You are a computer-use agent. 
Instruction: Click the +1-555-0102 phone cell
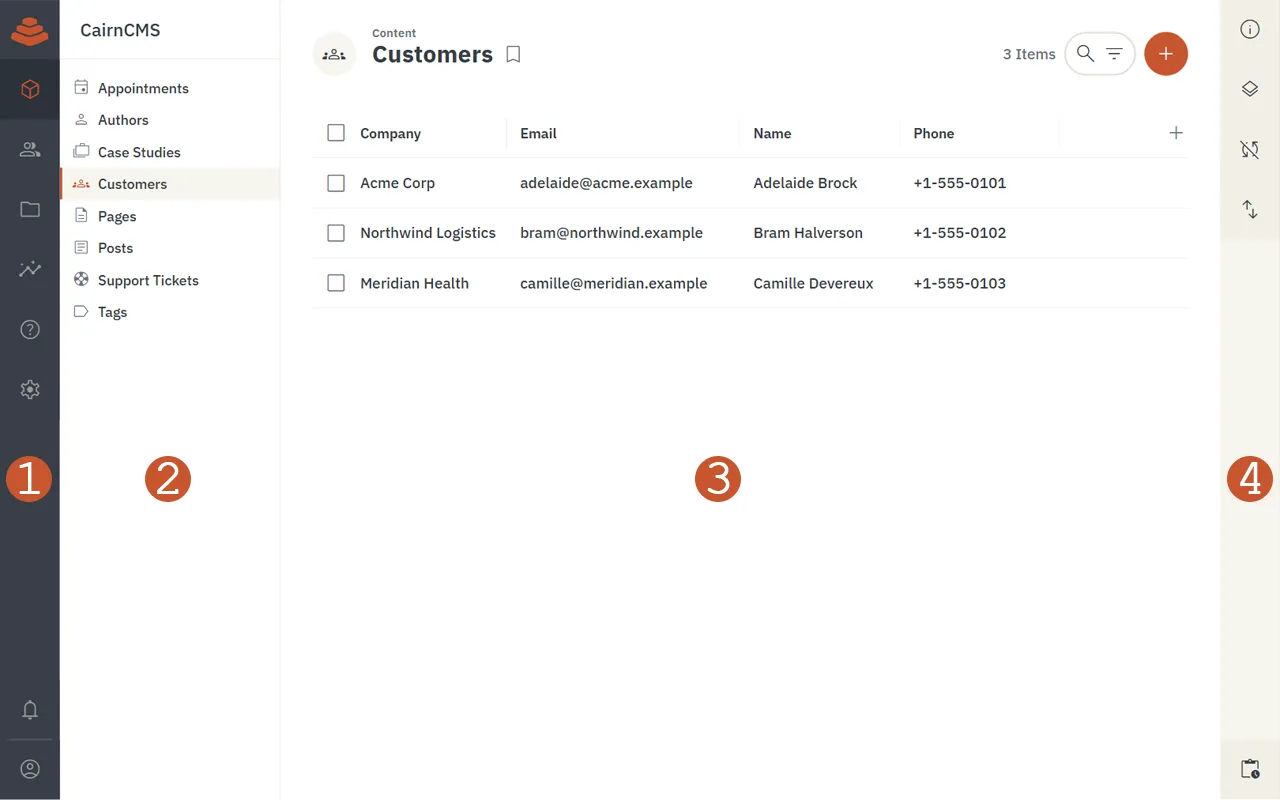pos(959,233)
